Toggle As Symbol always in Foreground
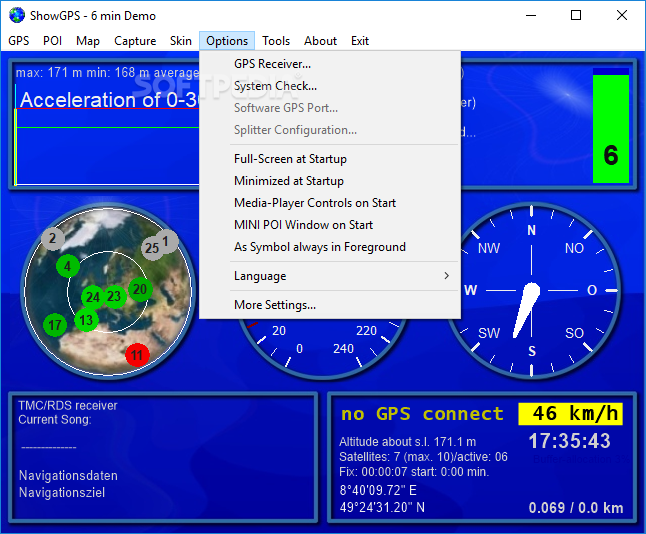 pos(330,246)
